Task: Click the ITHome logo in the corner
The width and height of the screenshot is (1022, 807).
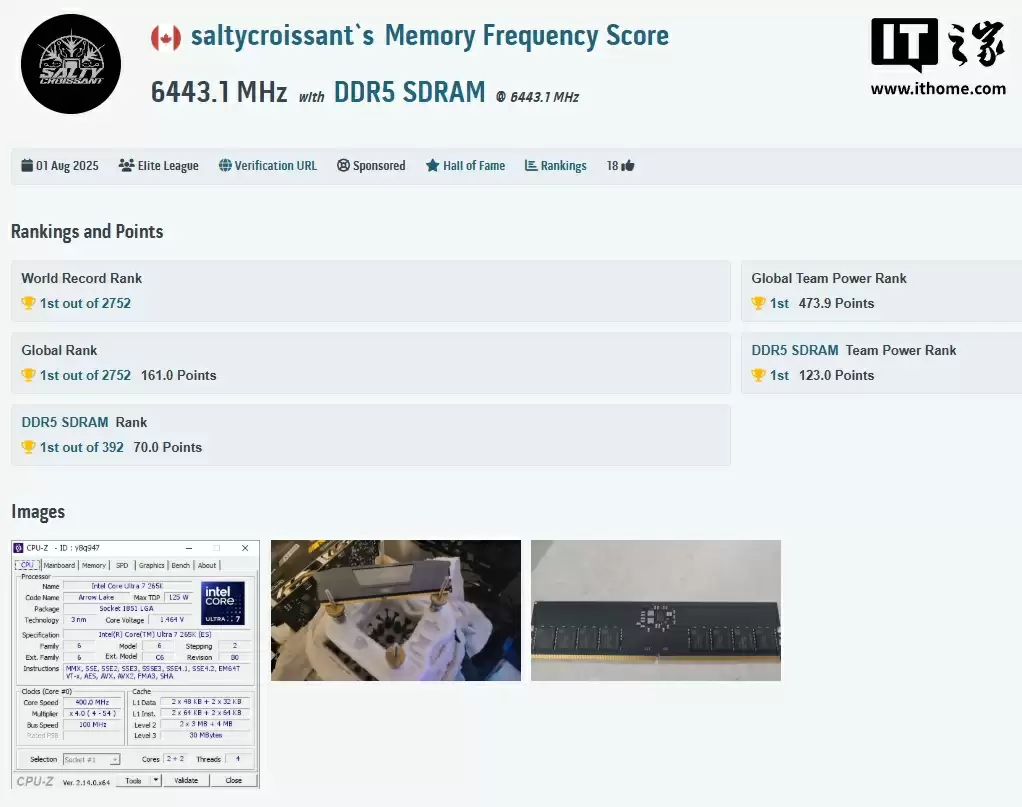Action: click(937, 57)
